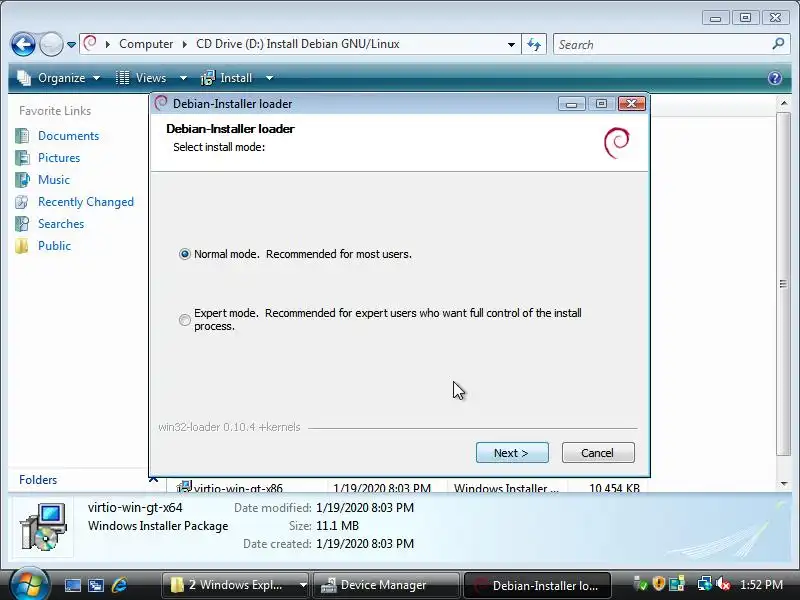Go back using Explorer back arrow

23,44
